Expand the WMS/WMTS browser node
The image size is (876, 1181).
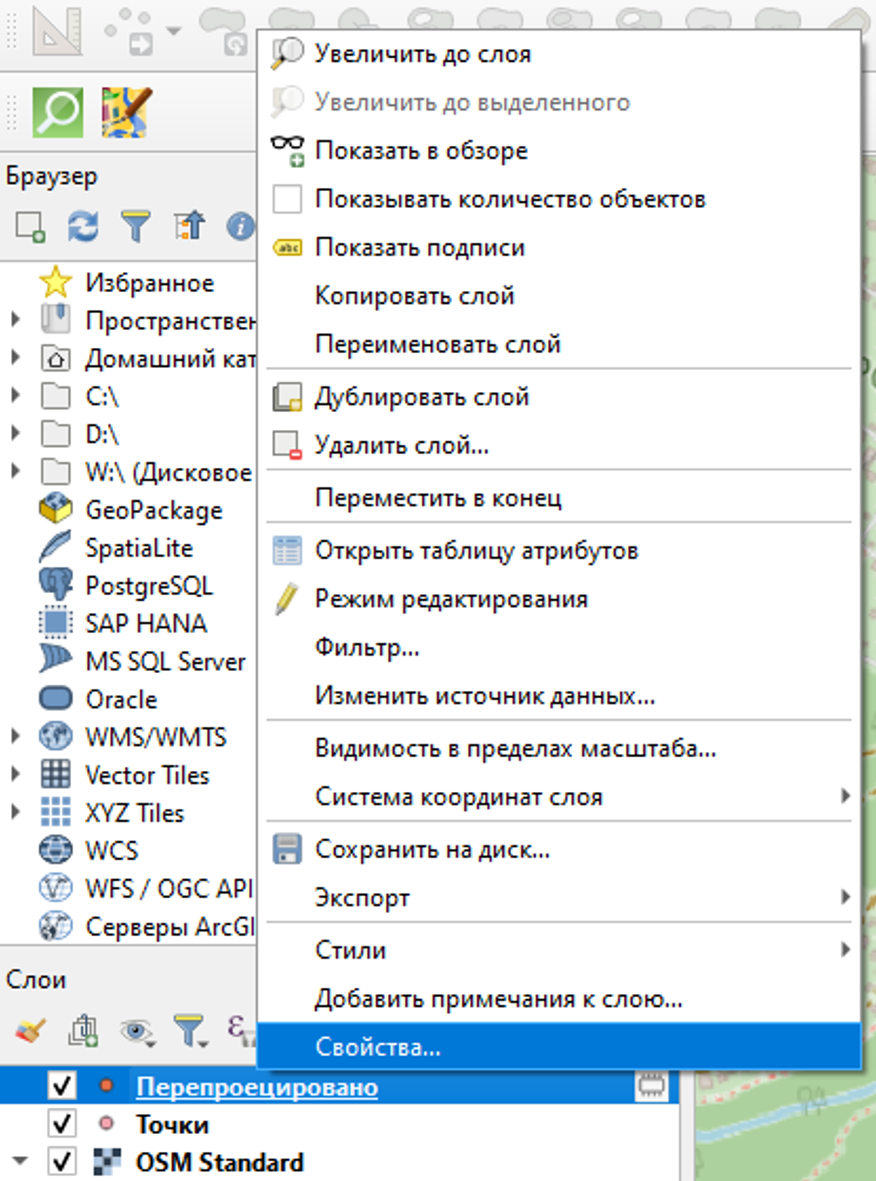coord(15,738)
